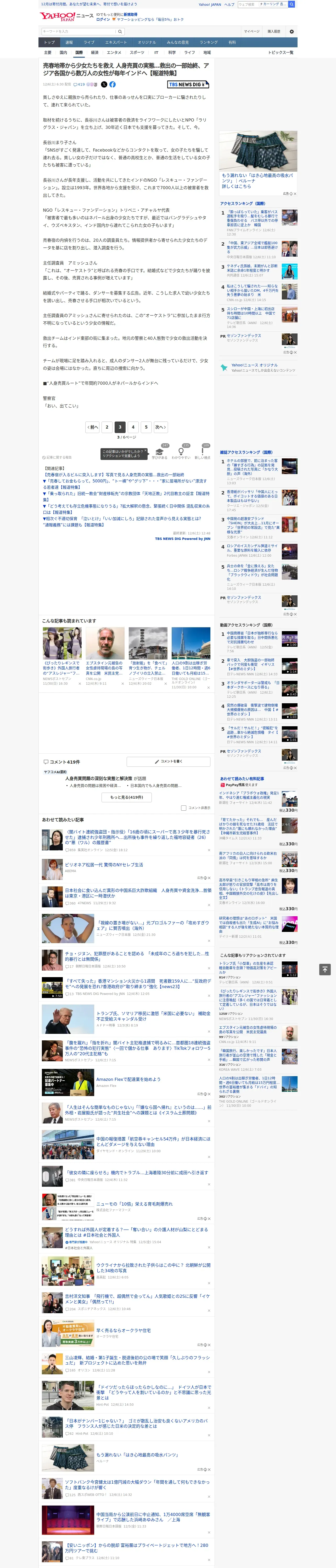Open the IT category
The height and width of the screenshot is (1568, 336).
click(156, 52)
